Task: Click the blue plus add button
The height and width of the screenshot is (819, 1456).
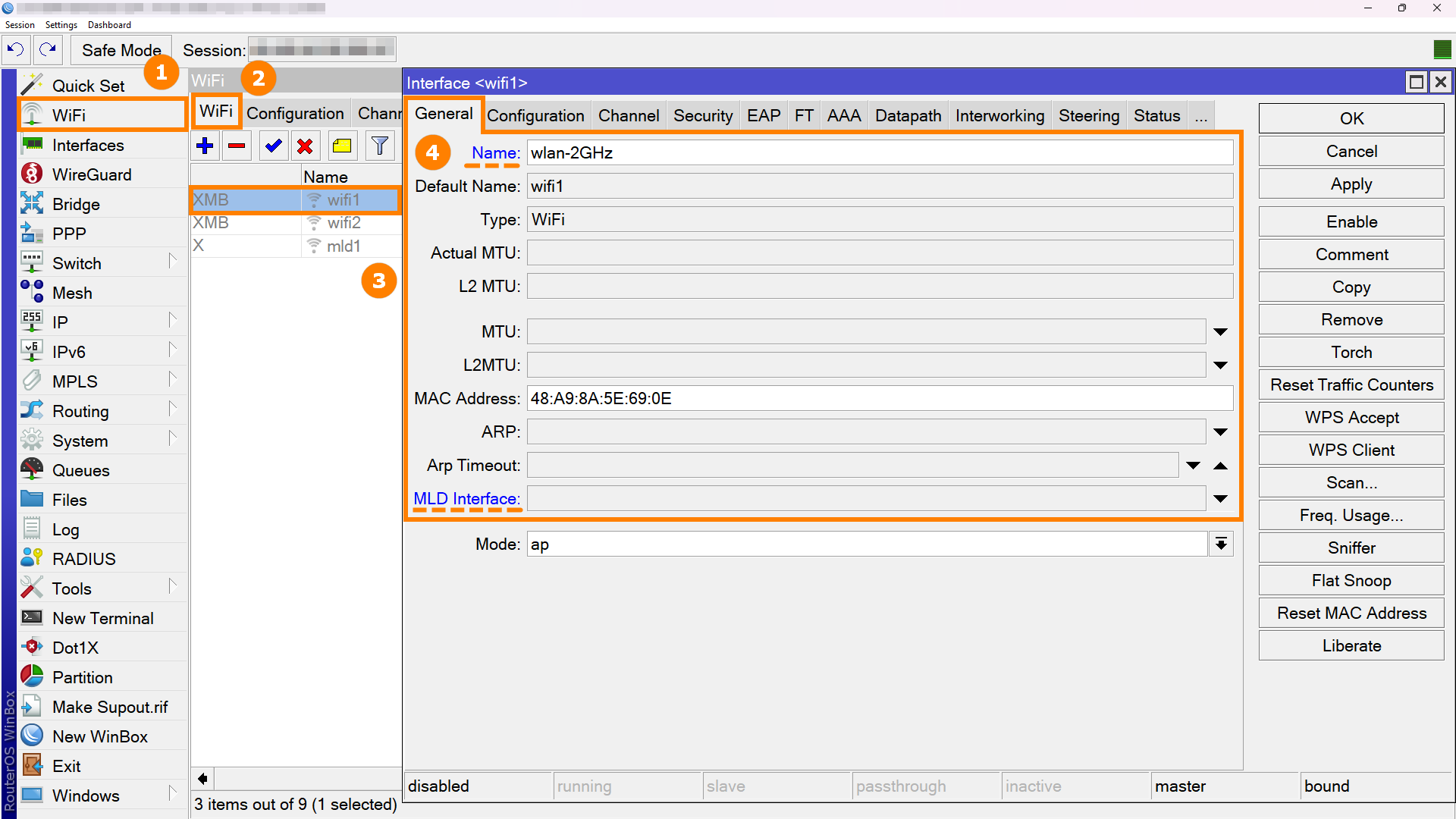Action: [205, 146]
